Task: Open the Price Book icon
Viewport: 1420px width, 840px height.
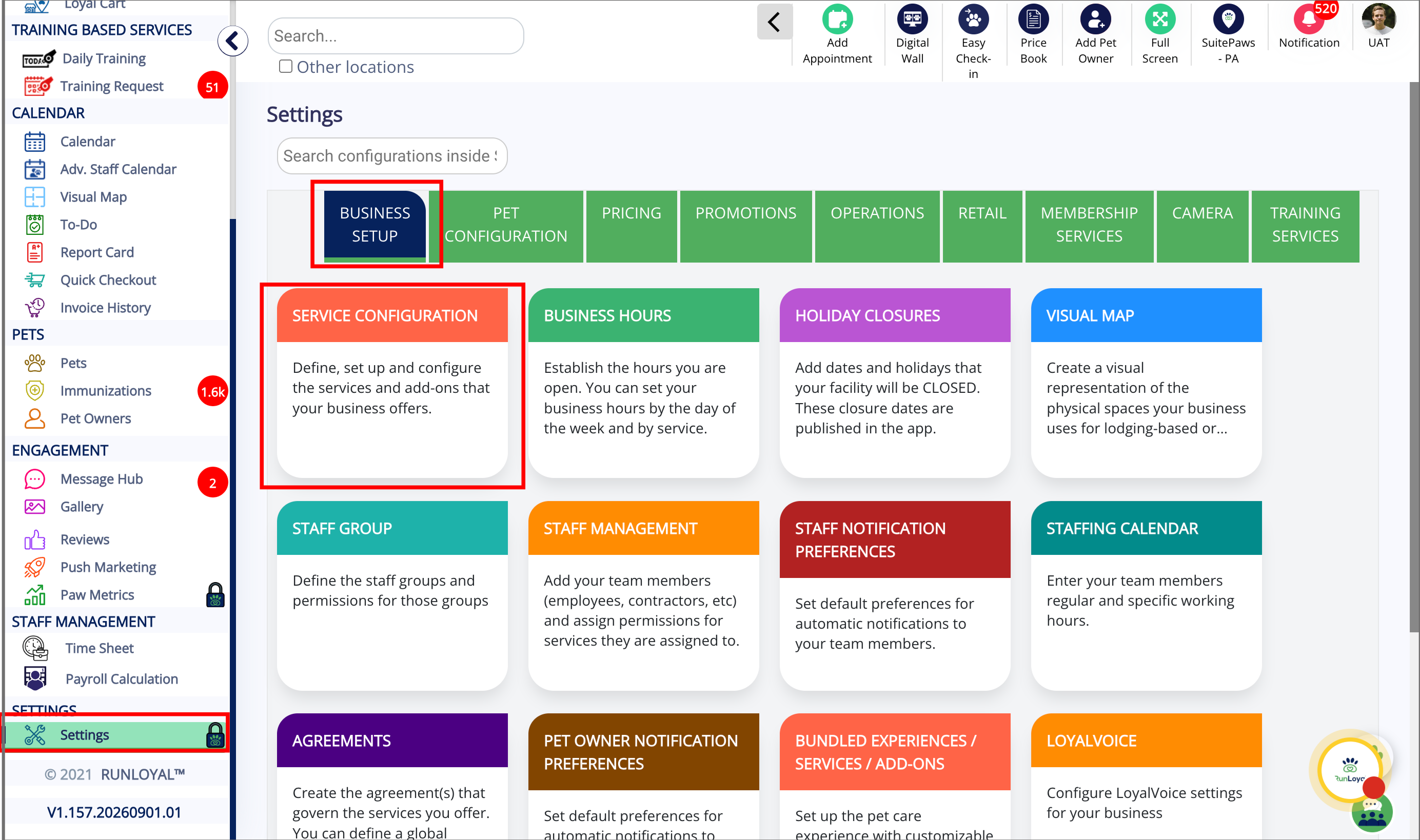Action: pos(1033,18)
